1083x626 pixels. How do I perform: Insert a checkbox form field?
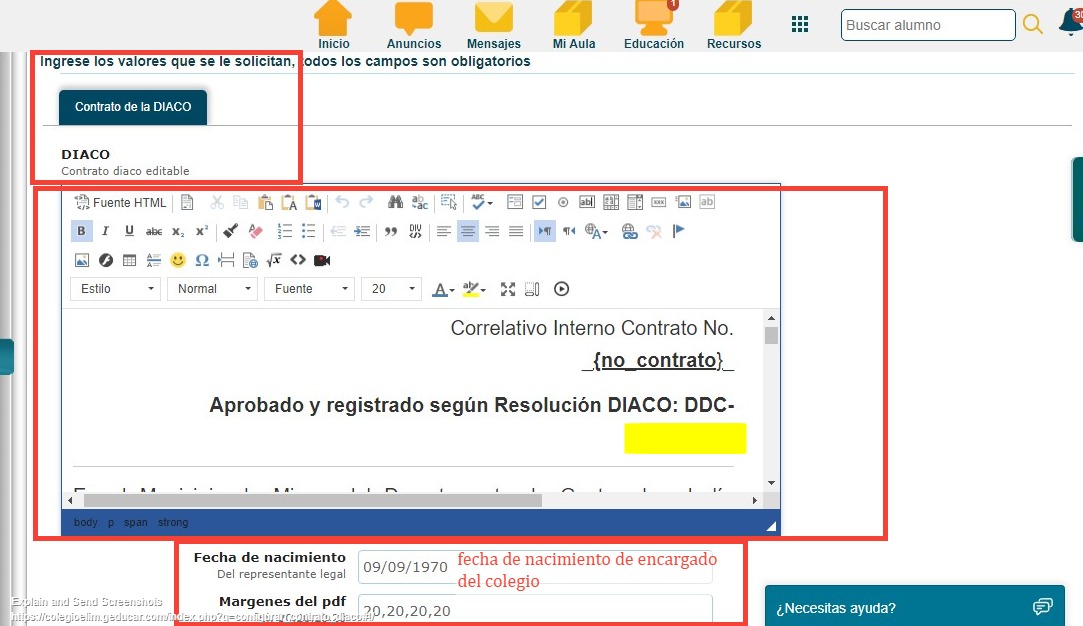pos(539,202)
